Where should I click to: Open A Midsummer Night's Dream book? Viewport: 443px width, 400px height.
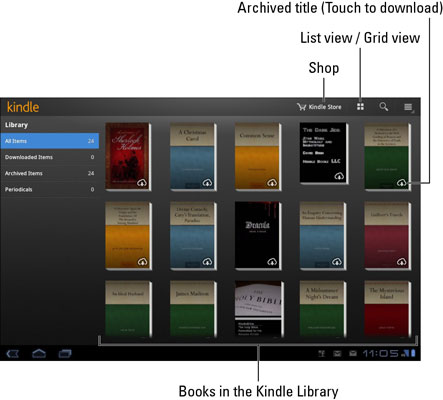(x=322, y=309)
